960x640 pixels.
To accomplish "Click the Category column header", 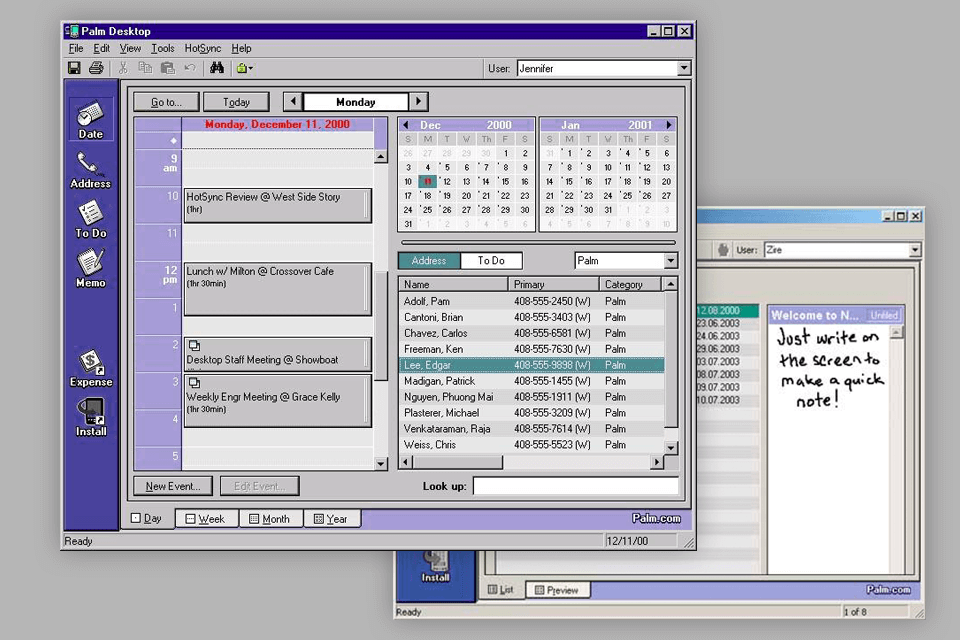I will tap(631, 284).
